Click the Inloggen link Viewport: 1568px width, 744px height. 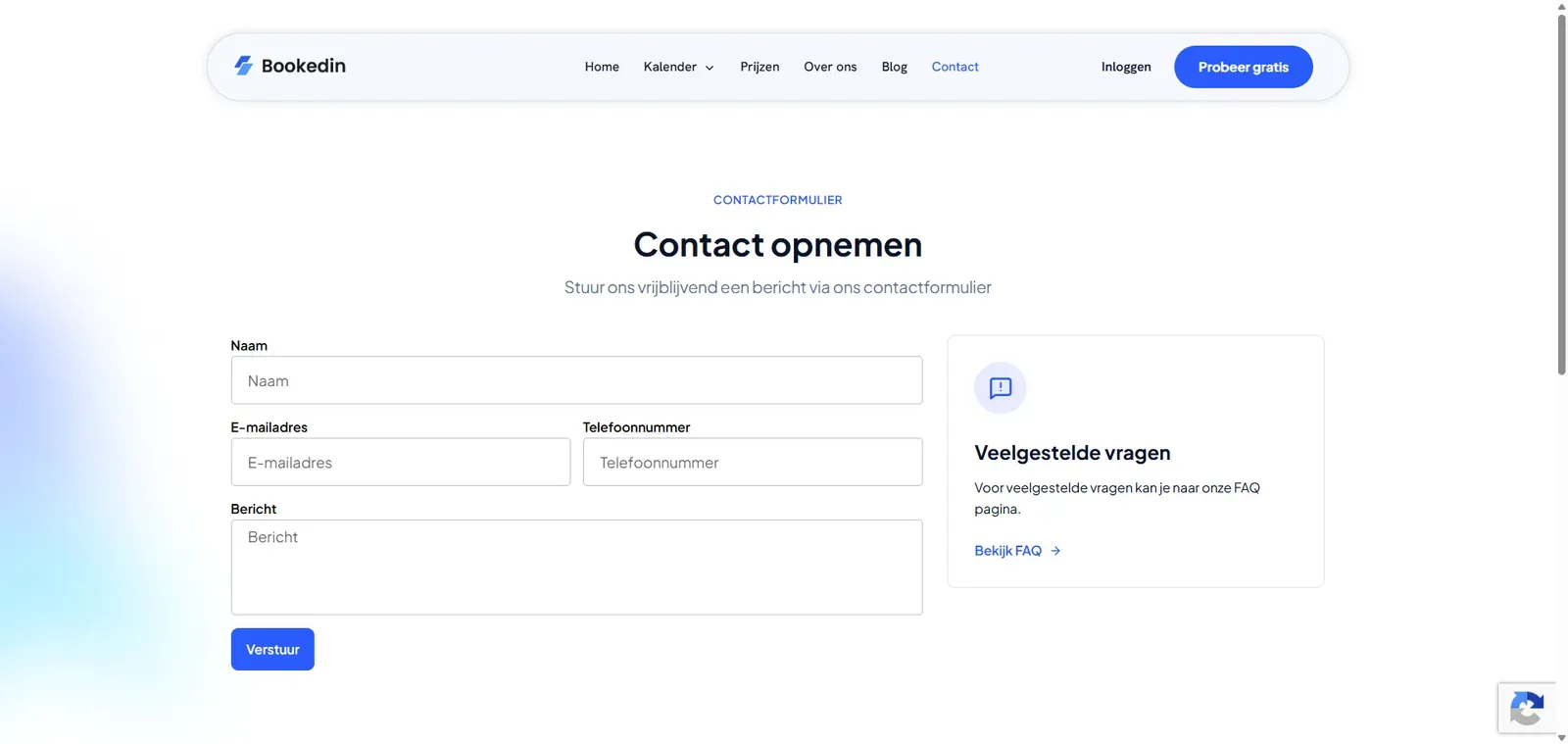point(1126,67)
